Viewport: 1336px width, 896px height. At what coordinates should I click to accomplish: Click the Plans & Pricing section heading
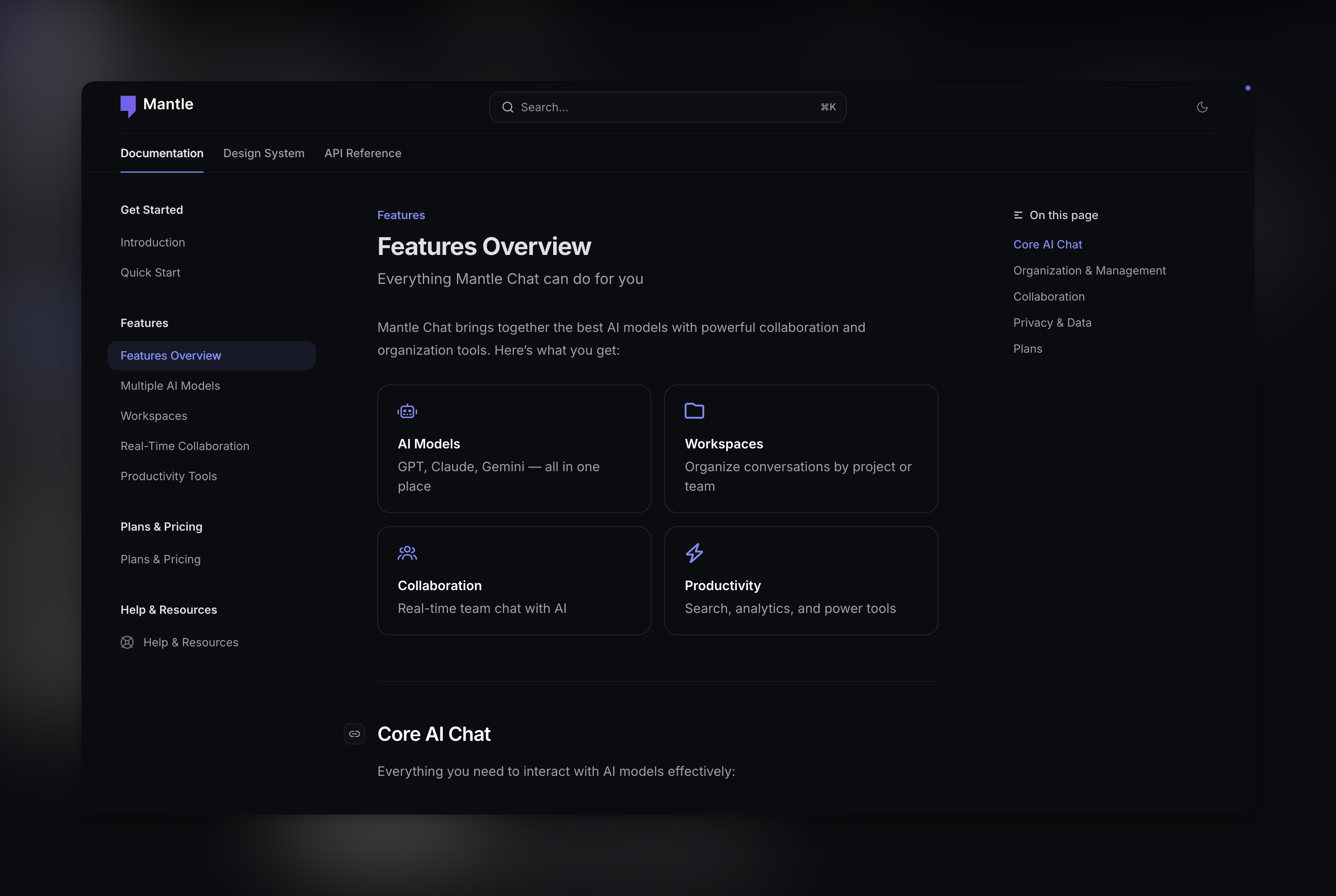coord(162,526)
